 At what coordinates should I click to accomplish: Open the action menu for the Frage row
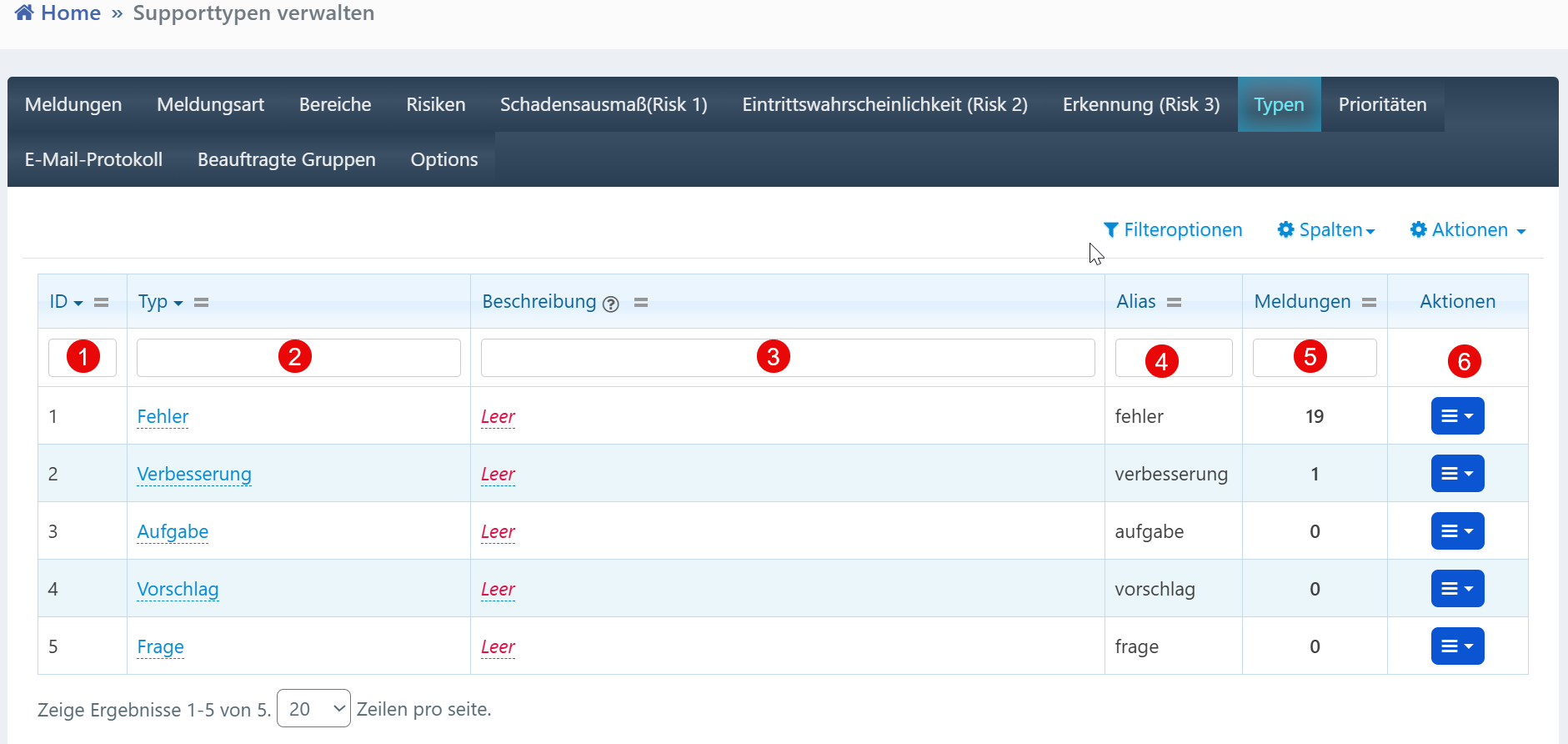[x=1457, y=646]
